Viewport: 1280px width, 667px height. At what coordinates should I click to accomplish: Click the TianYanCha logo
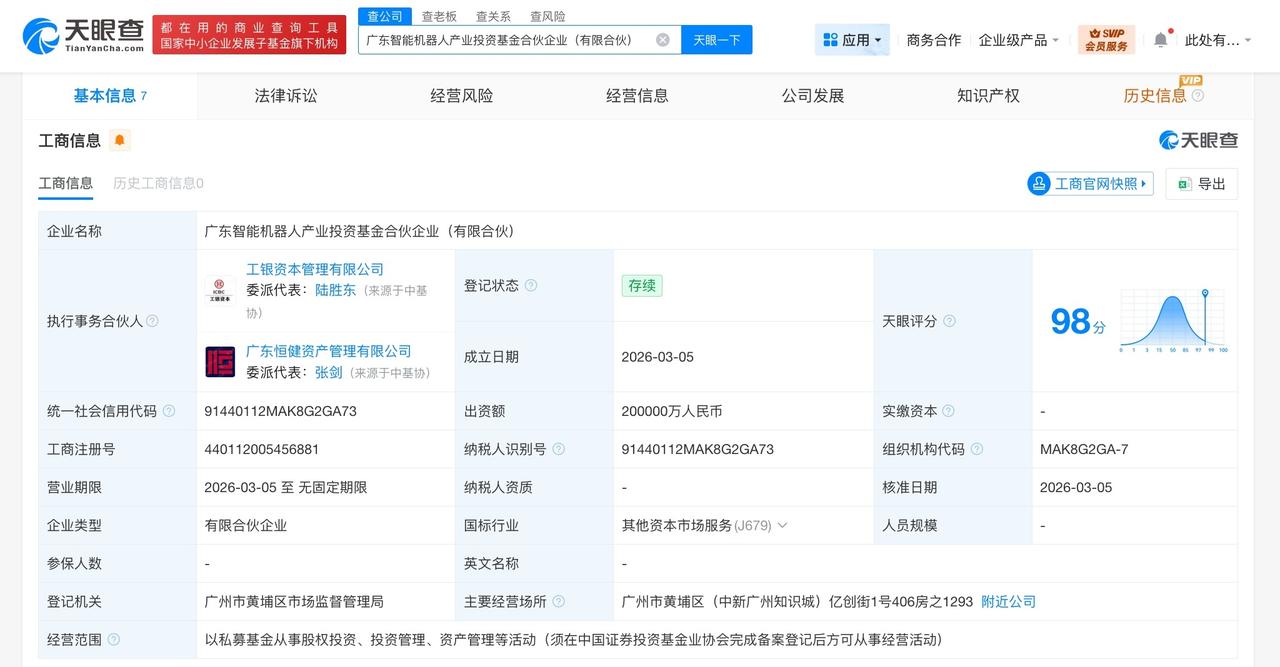[68, 35]
